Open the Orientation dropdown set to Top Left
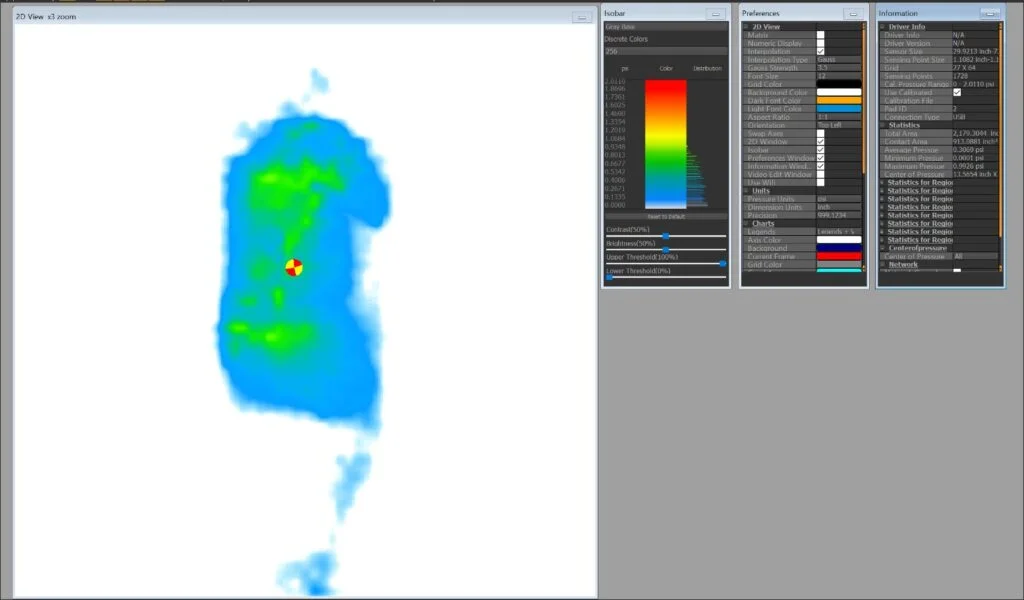The height and width of the screenshot is (600, 1024). (838, 125)
